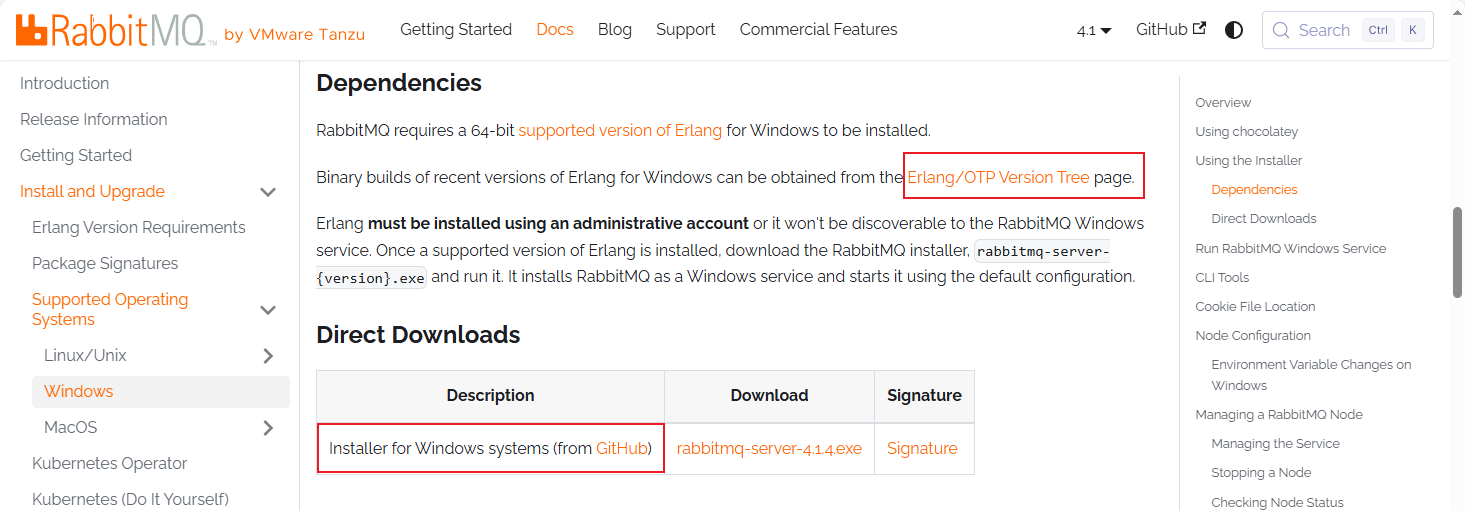This screenshot has width=1465, height=511.
Task: Follow the supported version of Erlang link
Action: (x=620, y=130)
